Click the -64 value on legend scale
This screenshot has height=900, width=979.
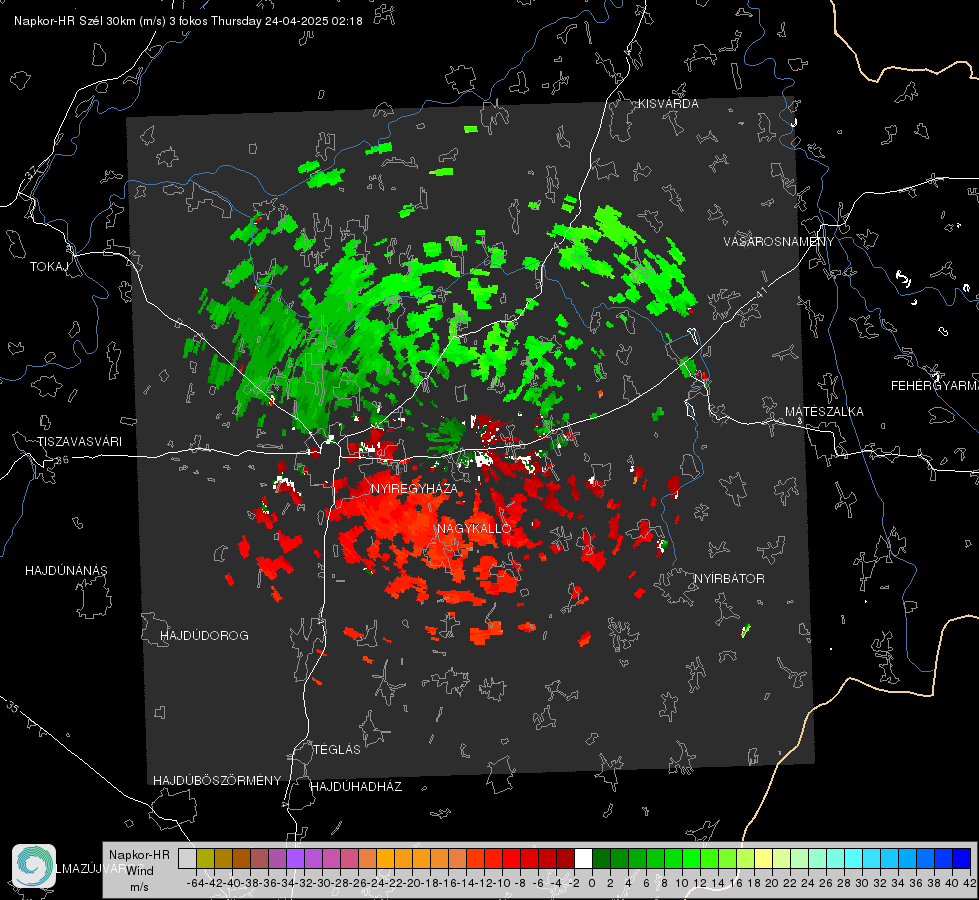click(x=195, y=883)
